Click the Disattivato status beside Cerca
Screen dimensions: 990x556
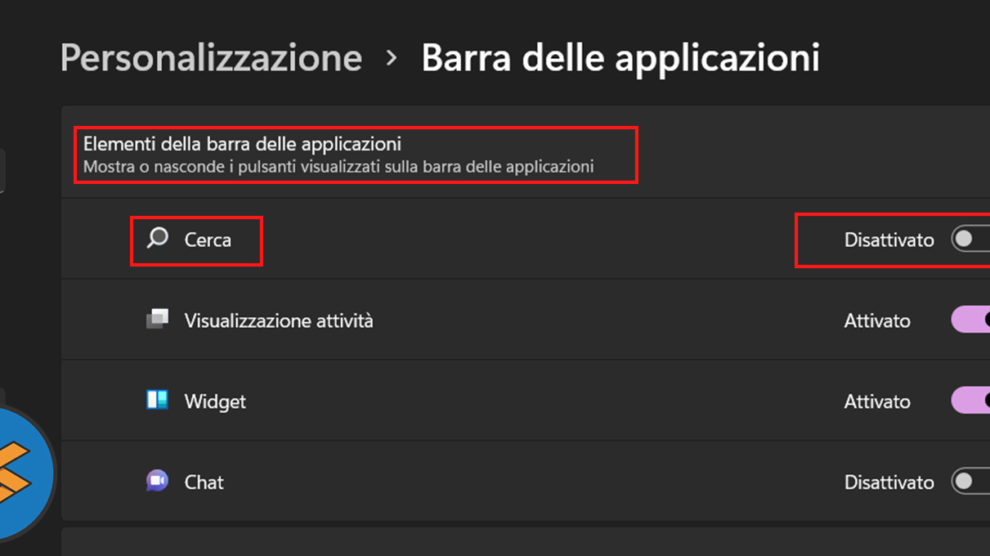coord(889,240)
